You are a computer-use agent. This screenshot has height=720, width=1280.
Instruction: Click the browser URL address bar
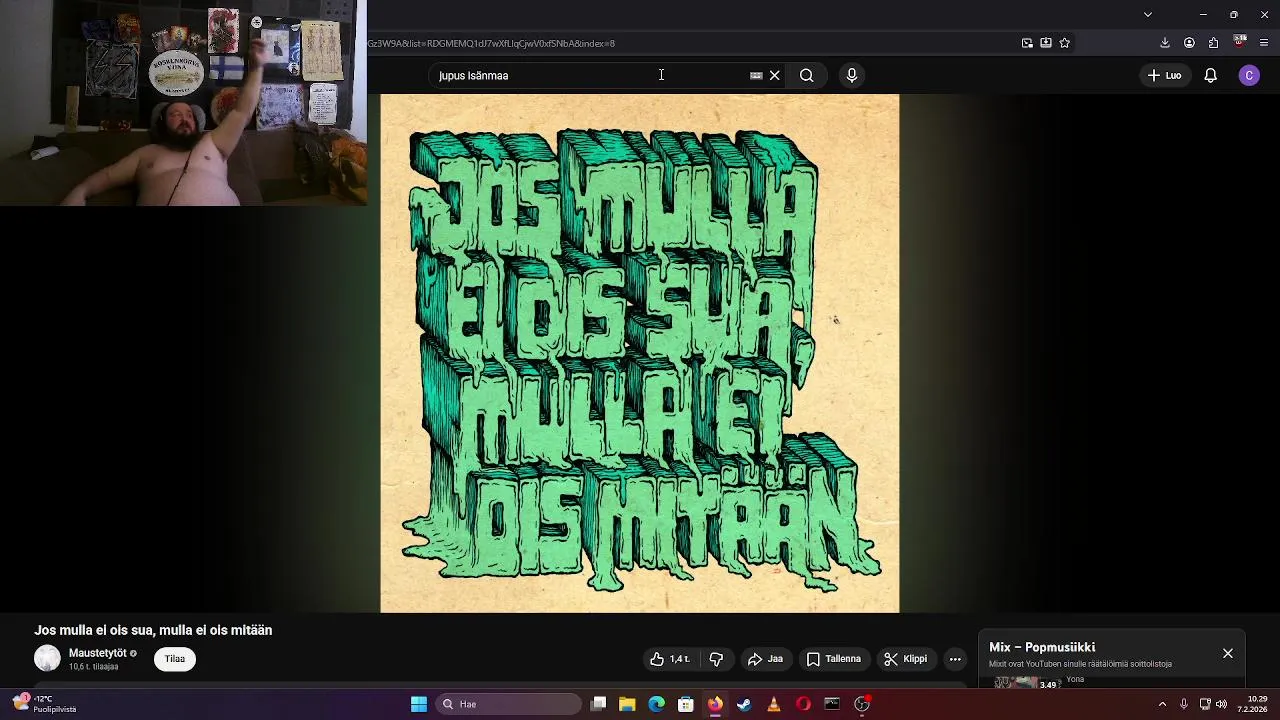(690, 43)
